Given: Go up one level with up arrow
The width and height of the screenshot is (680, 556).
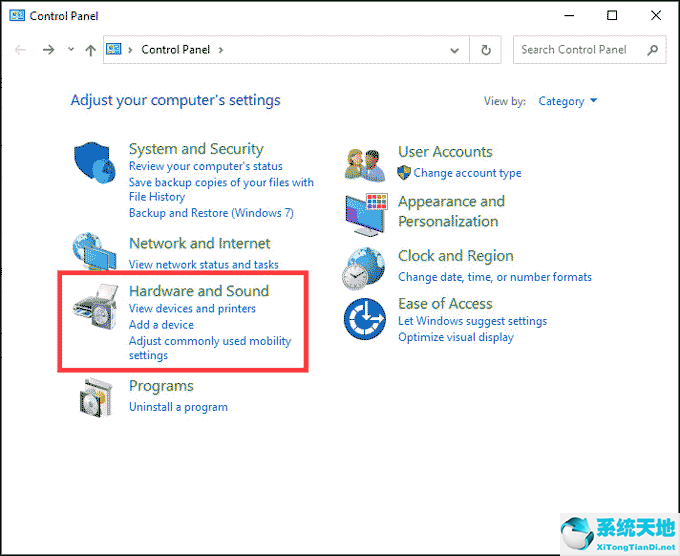Looking at the screenshot, I should pyautogui.click(x=91, y=49).
